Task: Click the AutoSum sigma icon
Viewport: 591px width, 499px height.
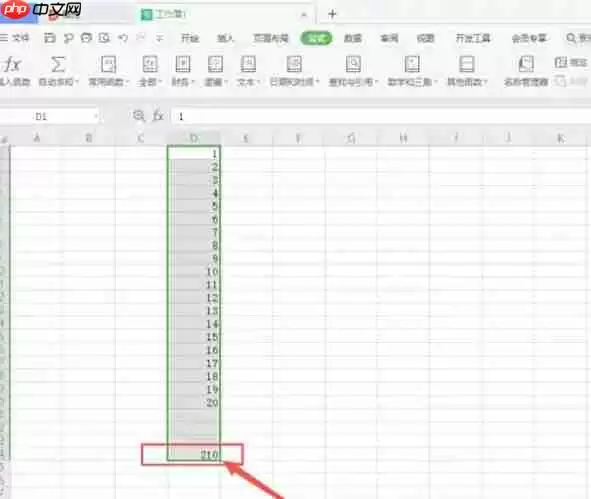Action: point(58,64)
